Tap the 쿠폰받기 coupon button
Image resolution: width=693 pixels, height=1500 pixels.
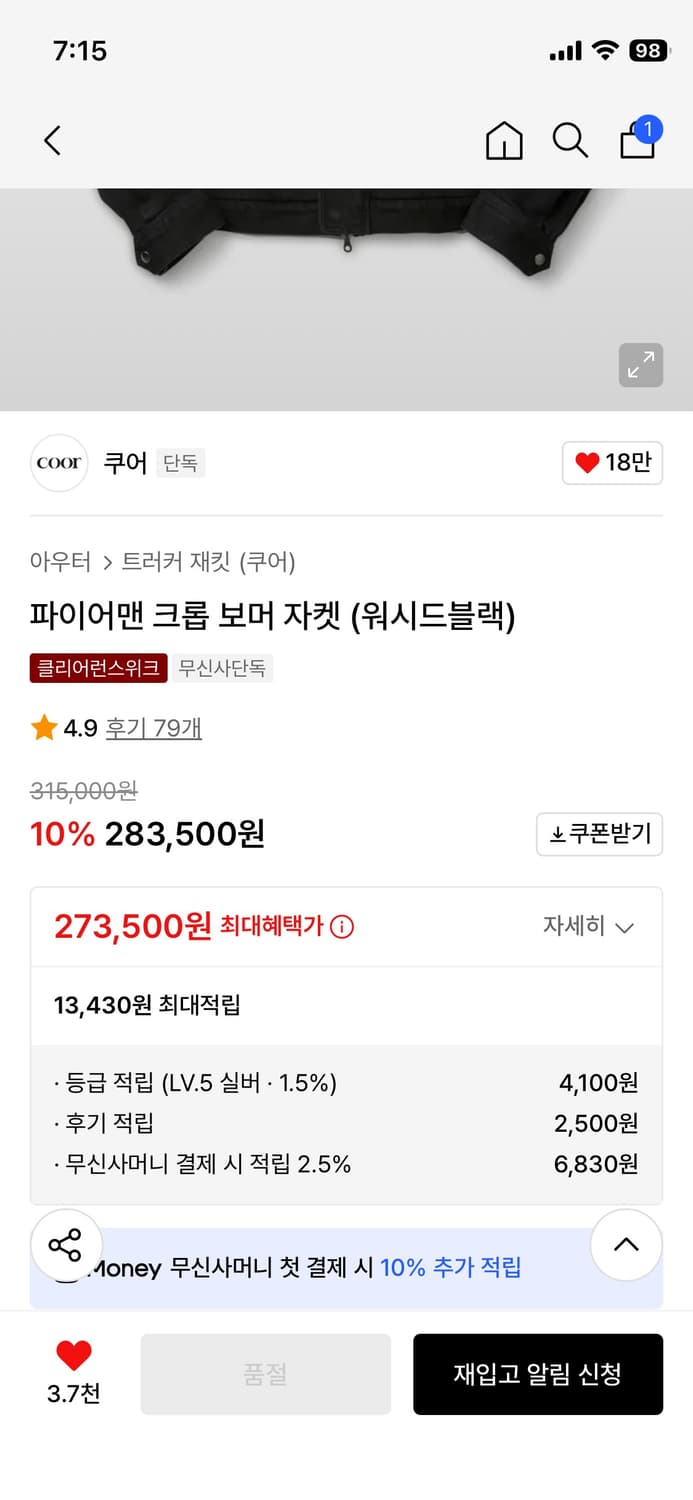[599, 834]
